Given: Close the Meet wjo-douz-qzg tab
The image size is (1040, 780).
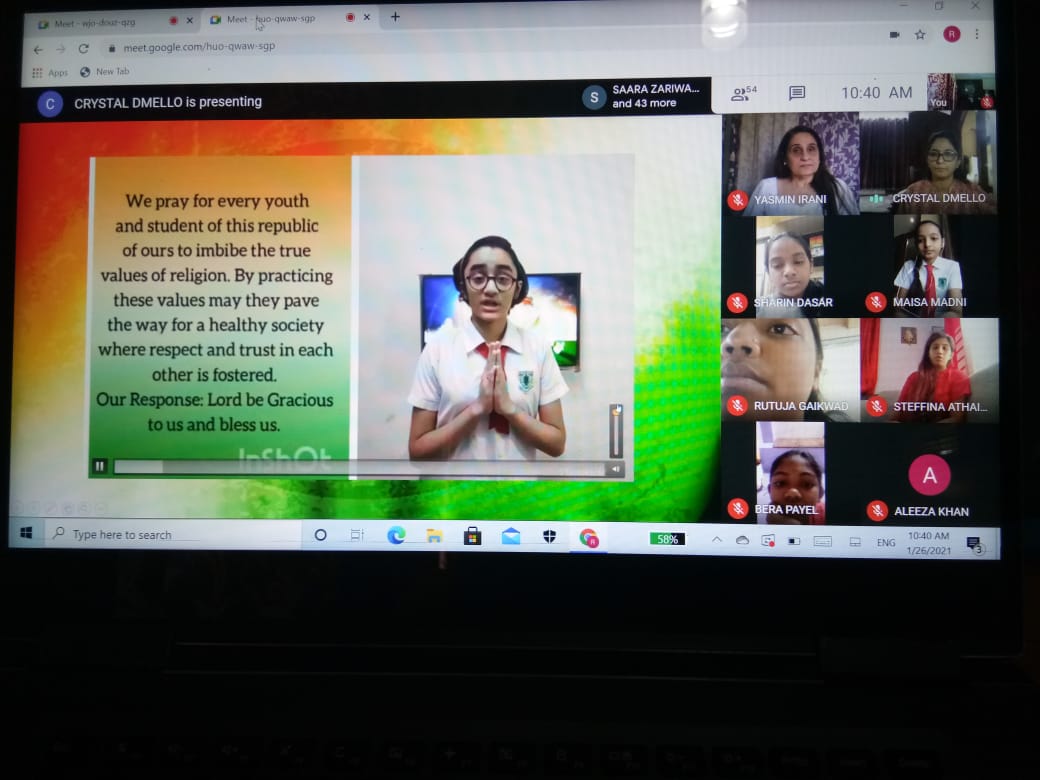Looking at the screenshot, I should pyautogui.click(x=190, y=21).
